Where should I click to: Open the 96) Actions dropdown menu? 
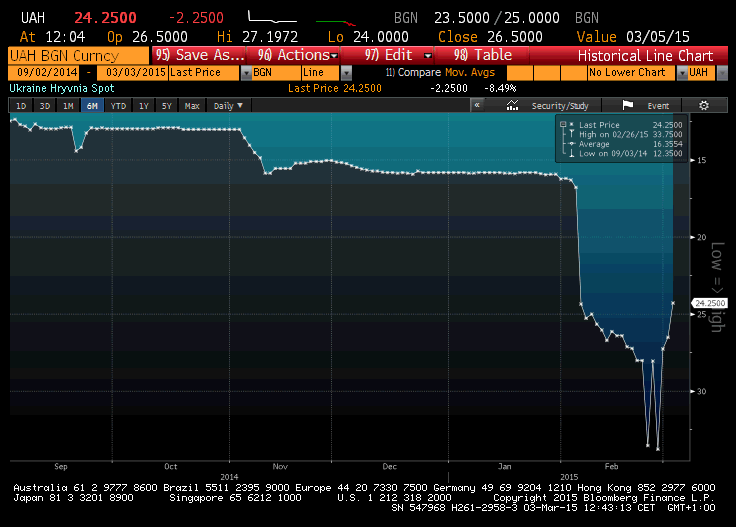point(294,55)
